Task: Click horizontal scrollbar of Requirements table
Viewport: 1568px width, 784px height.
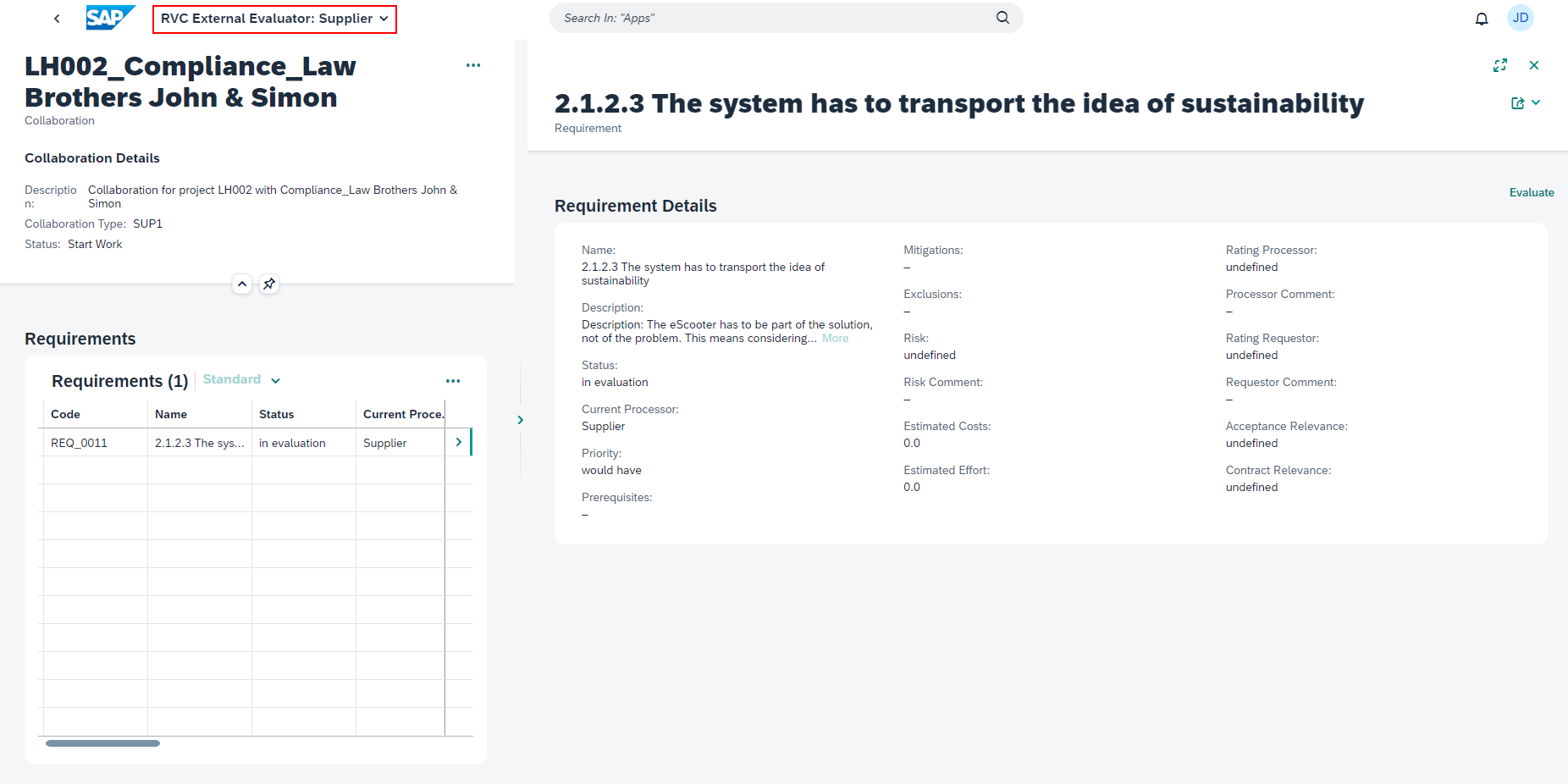Action: 102,743
